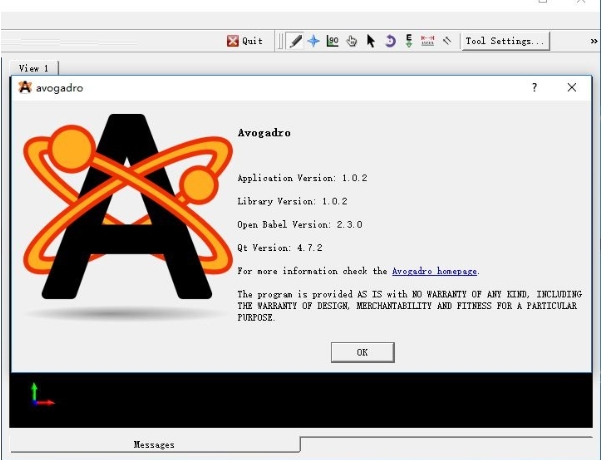The image size is (612, 460).
Task: Click the Application Version: 1.0.2 text
Action: (x=302, y=178)
